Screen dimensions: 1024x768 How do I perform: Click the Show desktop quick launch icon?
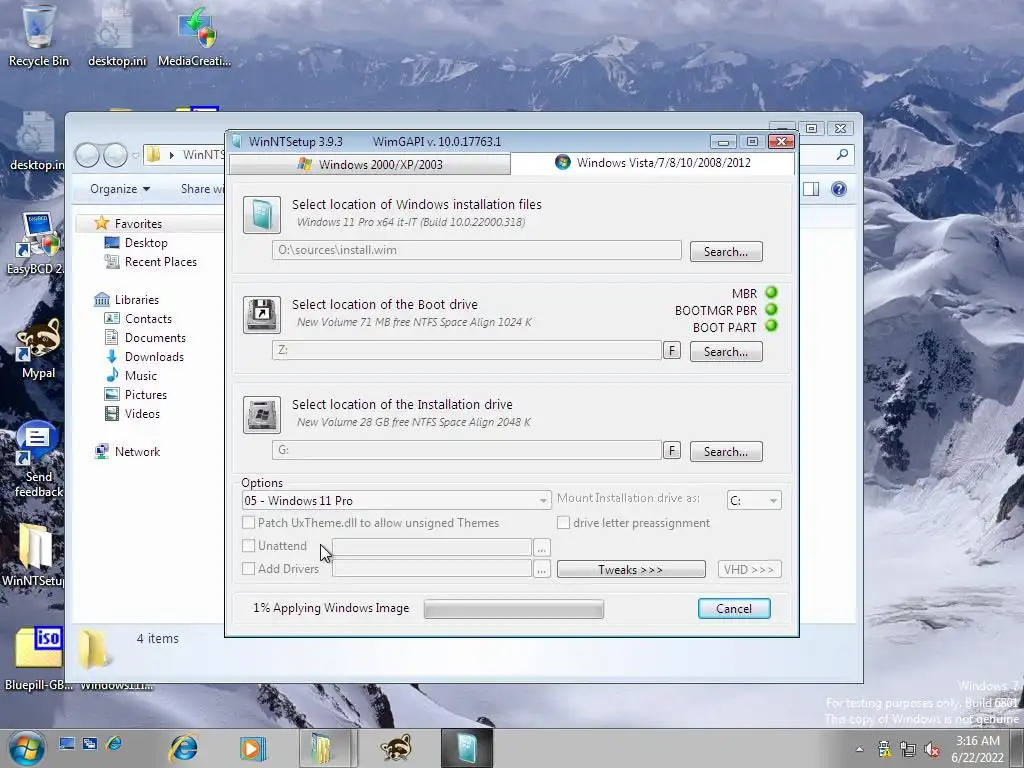(x=67, y=743)
